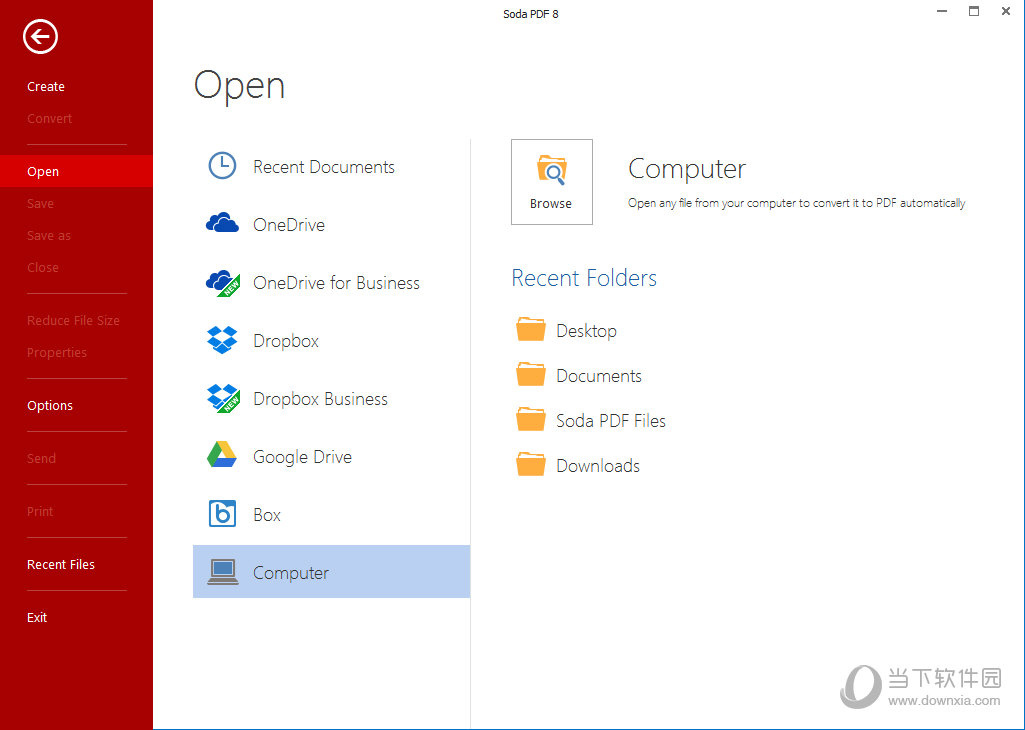The image size is (1025, 730).
Task: Open the Soda PDF Files folder name
Action: [611, 421]
